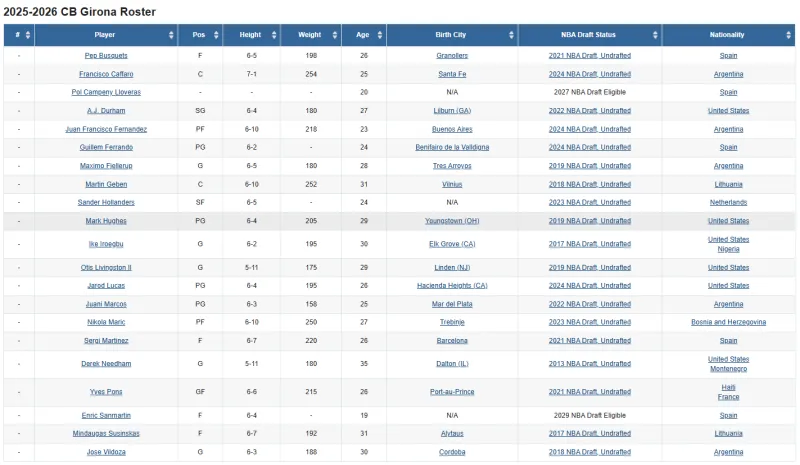
Task: Select the Yves Pons player link
Action: pos(106,392)
